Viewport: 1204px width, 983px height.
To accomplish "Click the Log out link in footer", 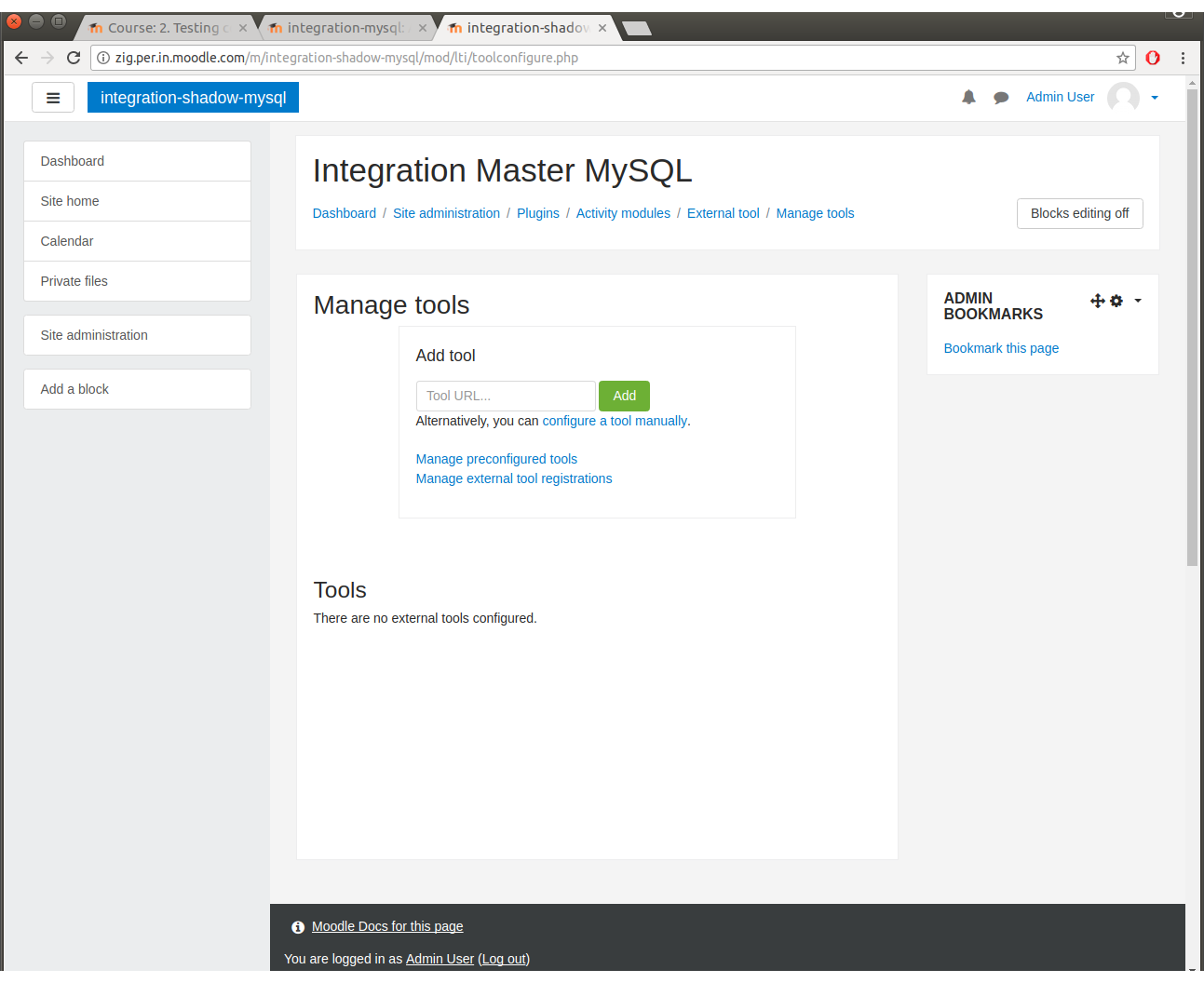I will [x=505, y=959].
